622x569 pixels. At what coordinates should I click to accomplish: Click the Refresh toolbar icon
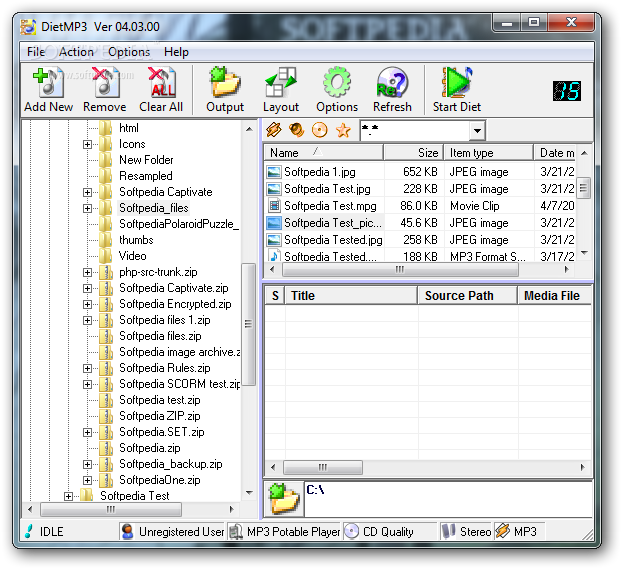[x=392, y=82]
